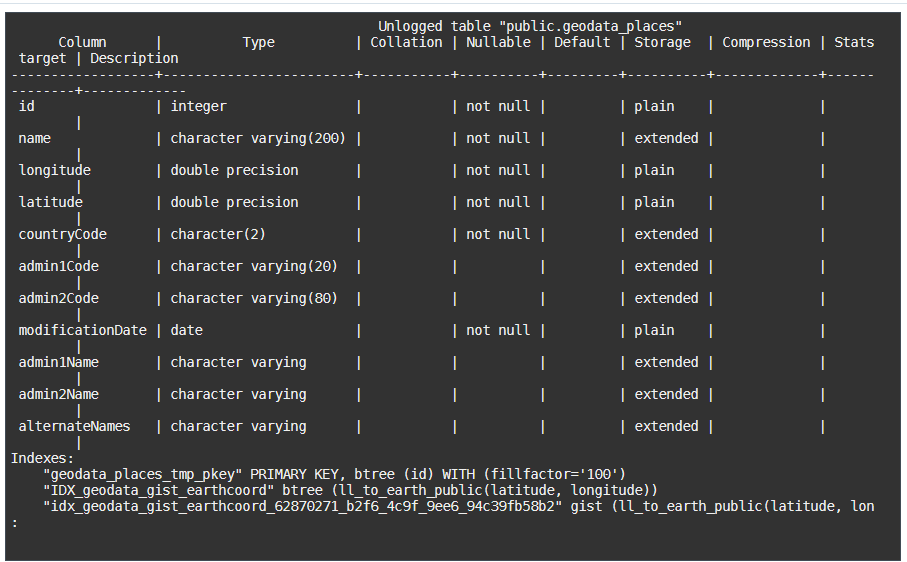Click the "character varying(200)" type text
This screenshot has width=907, height=562.
[x=258, y=138]
